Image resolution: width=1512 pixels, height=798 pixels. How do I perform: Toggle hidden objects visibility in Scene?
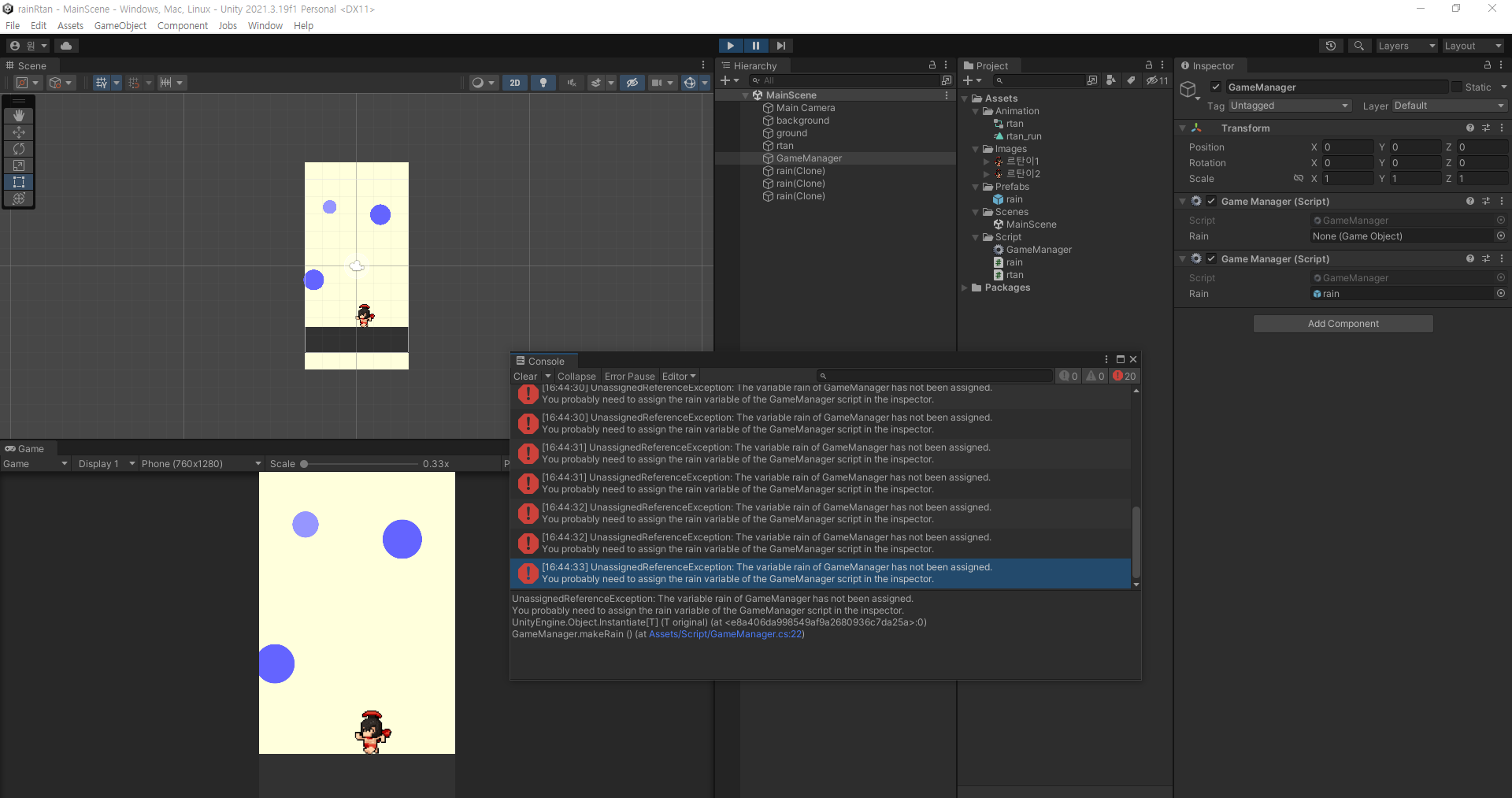632,83
